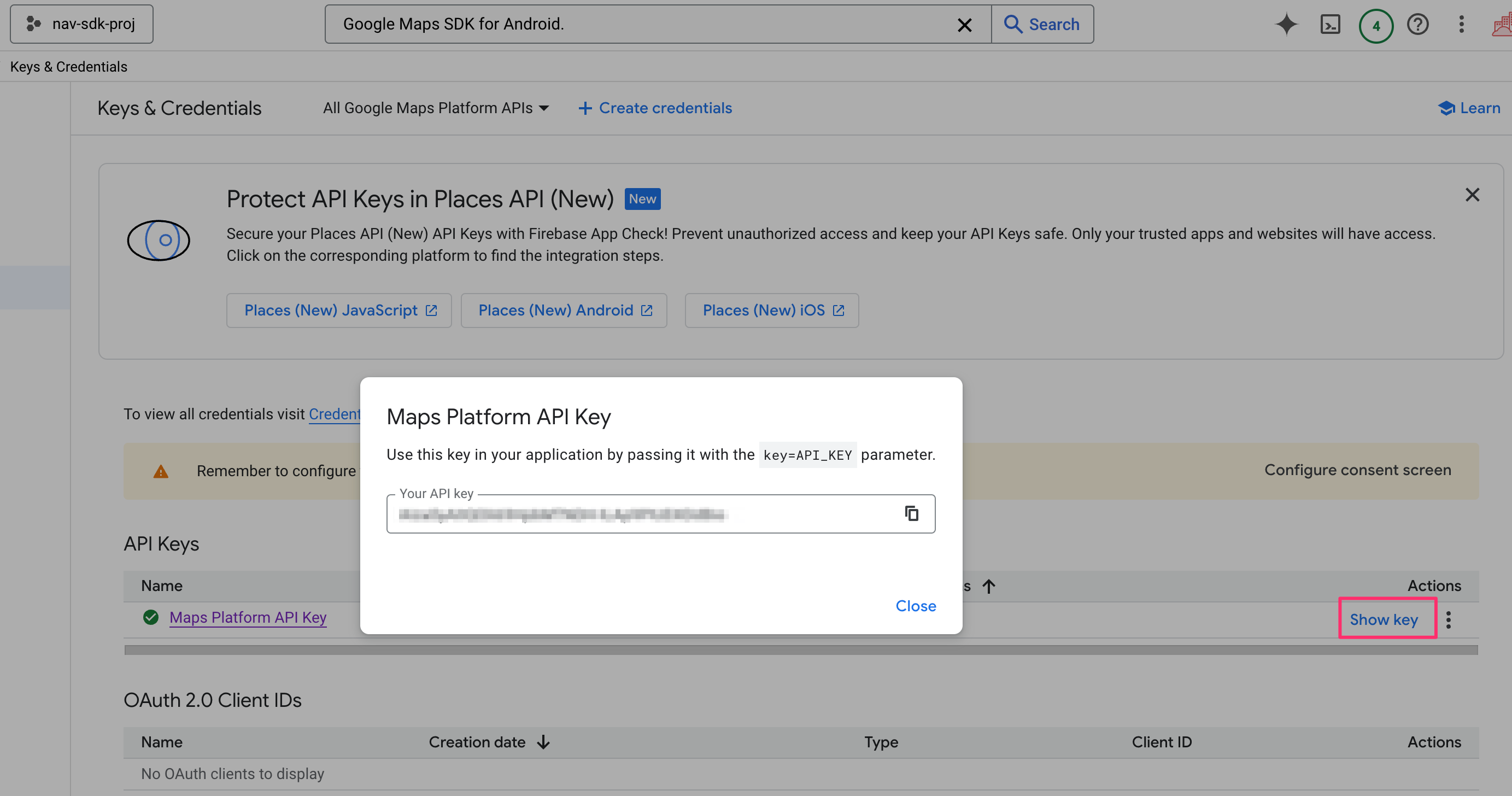
Task: Dismiss the Protect API Keys banner
Action: coord(1473,194)
